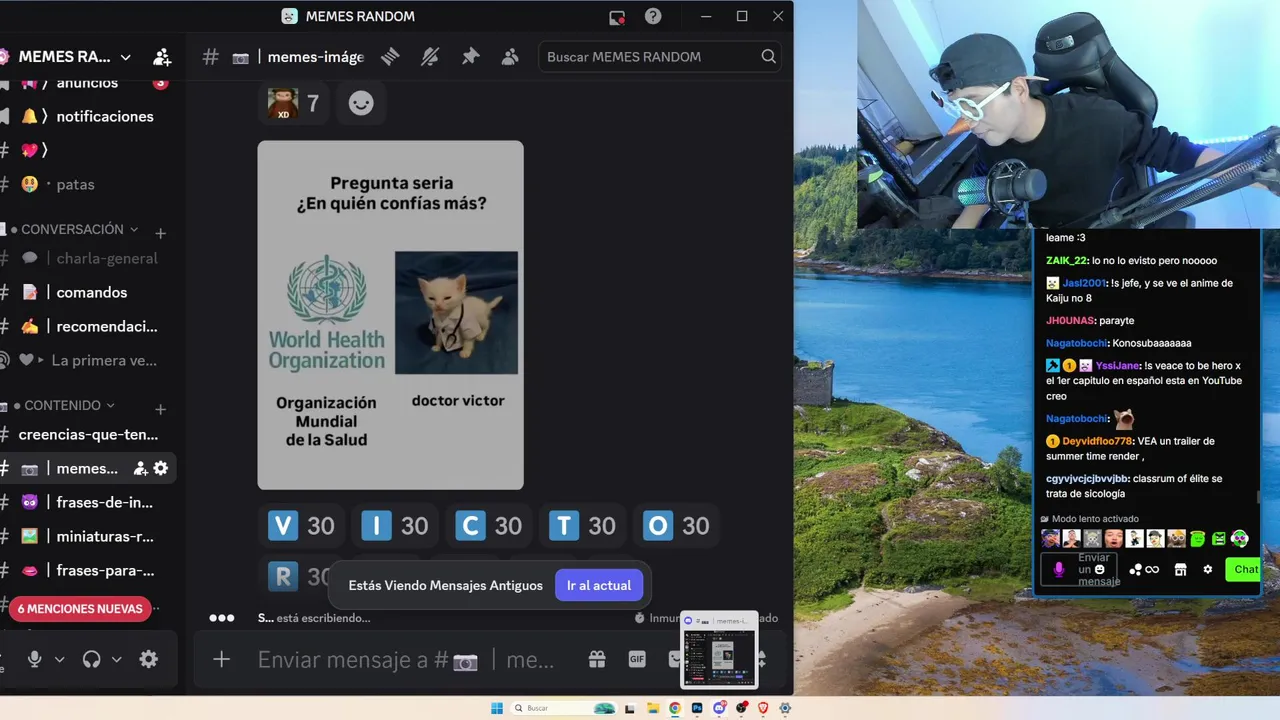Click the invite people icon near server name
Image resolution: width=1280 pixels, height=720 pixels.
(162, 57)
